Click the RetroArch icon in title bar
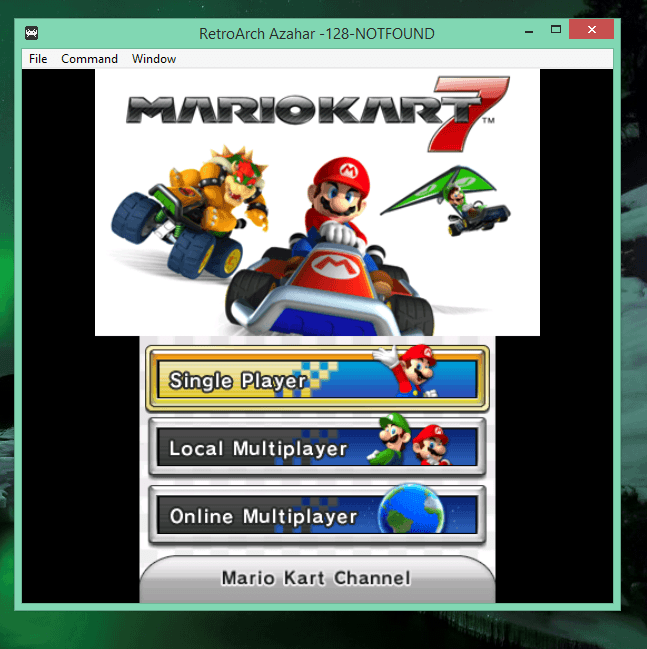Viewport: 647px width, 649px height. [x=33, y=33]
